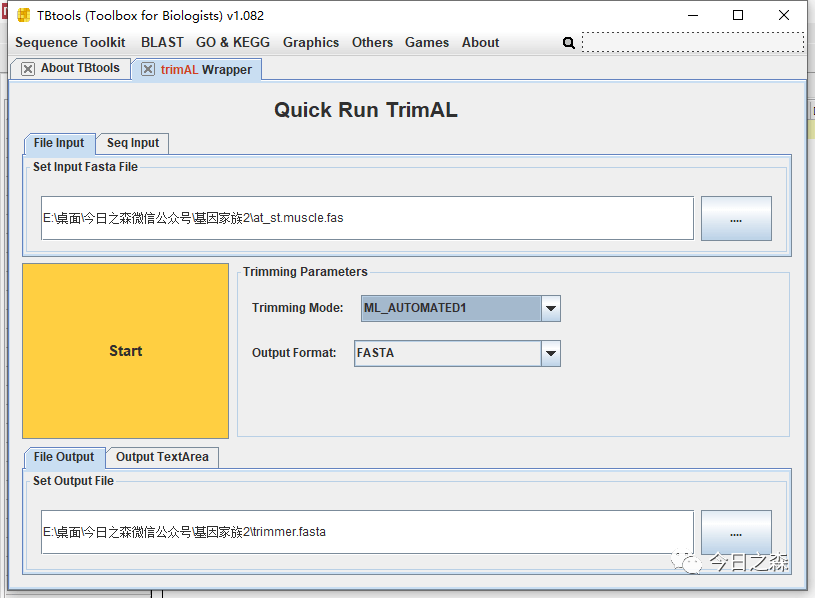This screenshot has width=815, height=598.
Task: Open the BLAST menu
Action: click(x=162, y=43)
